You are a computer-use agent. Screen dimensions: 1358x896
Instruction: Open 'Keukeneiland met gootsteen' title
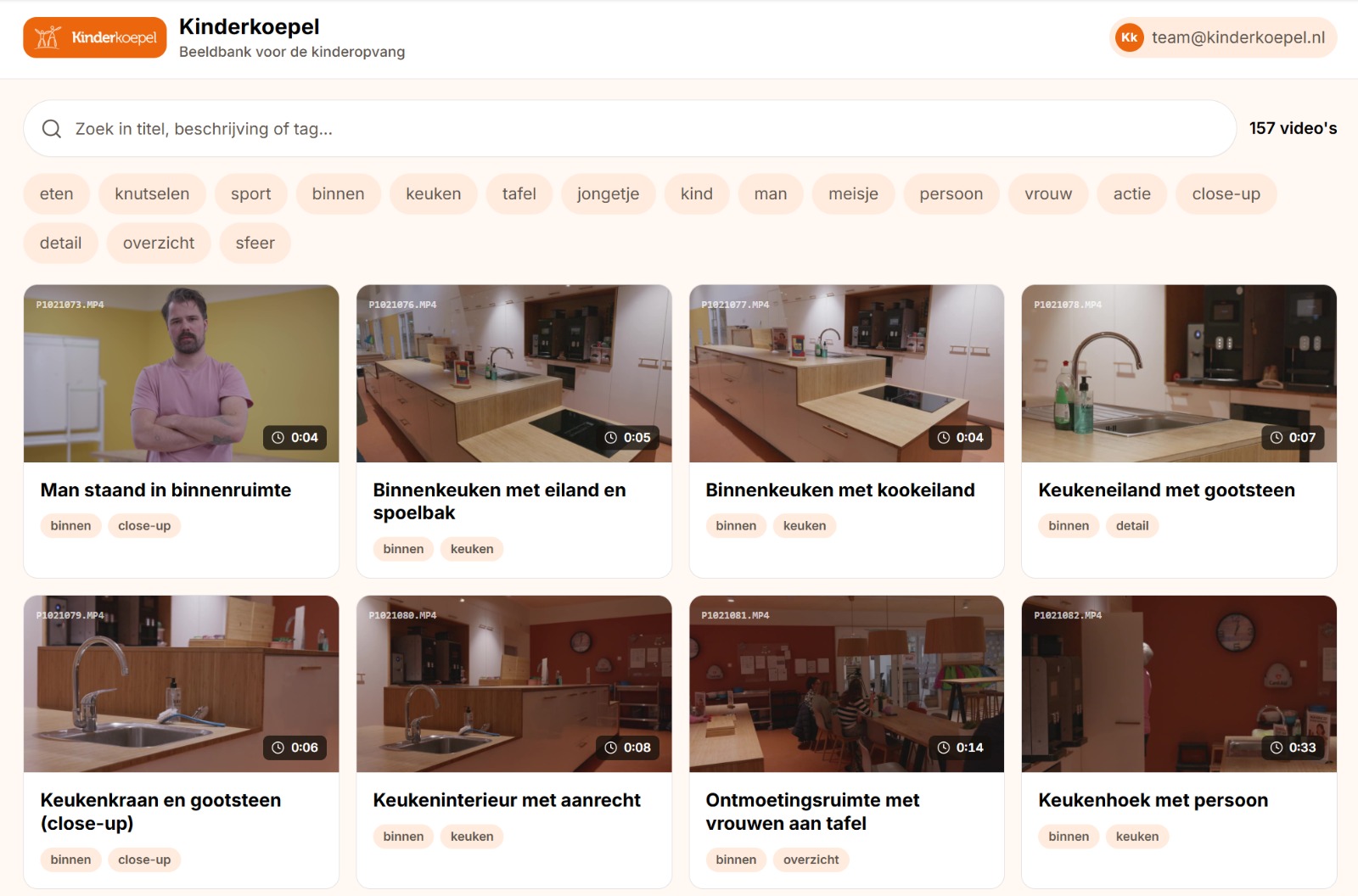click(1167, 490)
